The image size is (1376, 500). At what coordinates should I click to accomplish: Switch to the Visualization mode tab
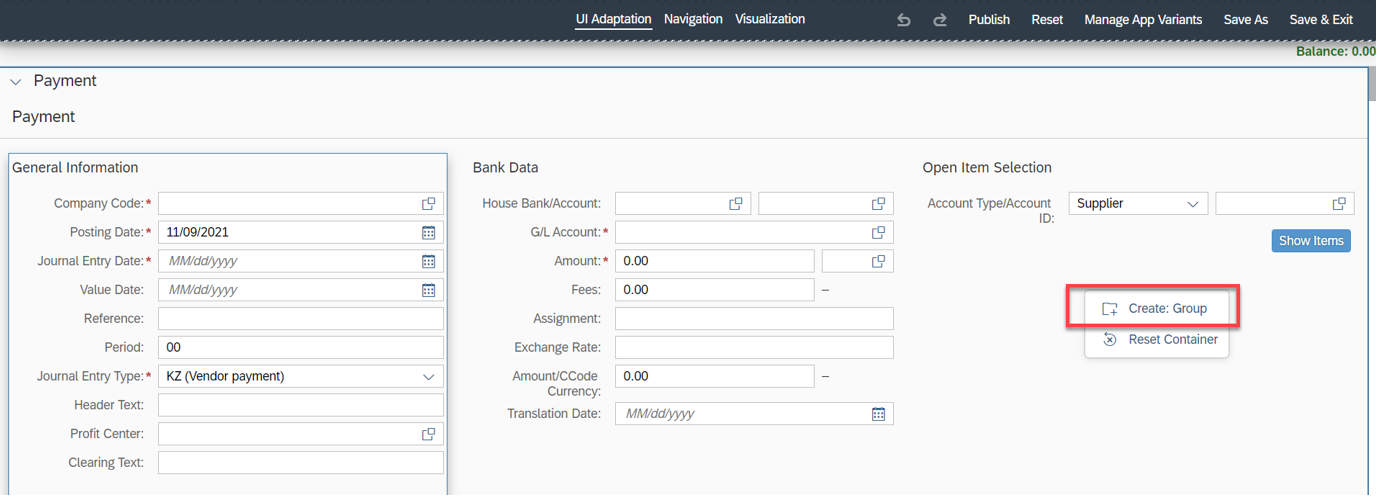770,19
